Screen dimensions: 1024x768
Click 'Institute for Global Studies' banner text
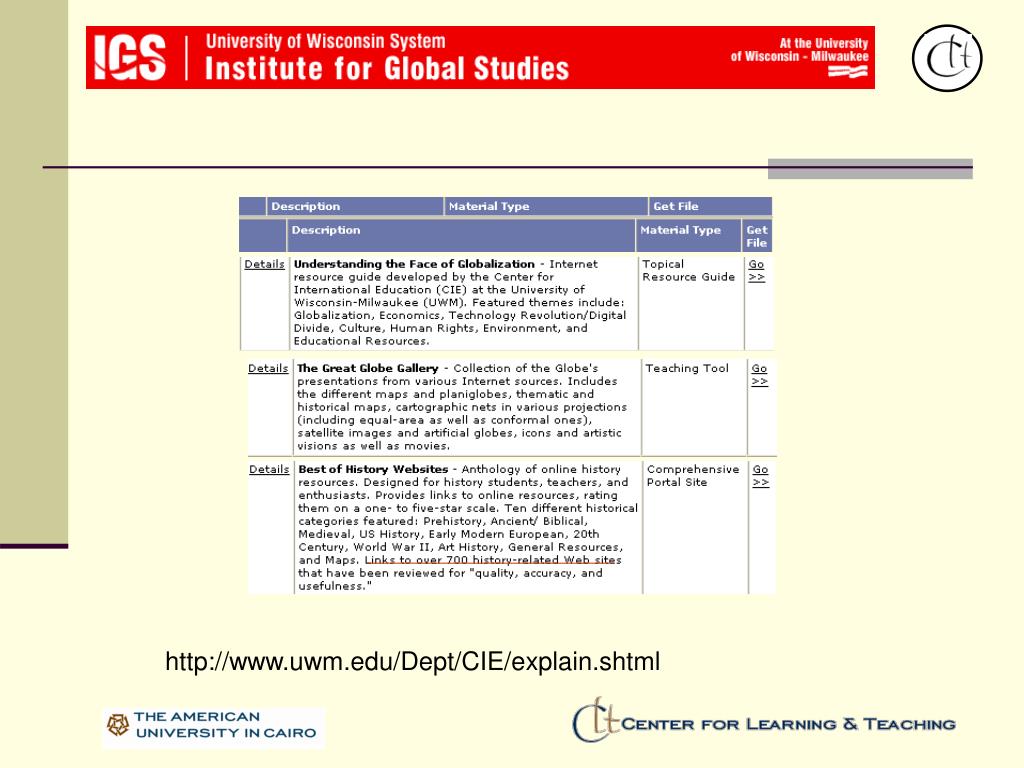click(x=387, y=69)
